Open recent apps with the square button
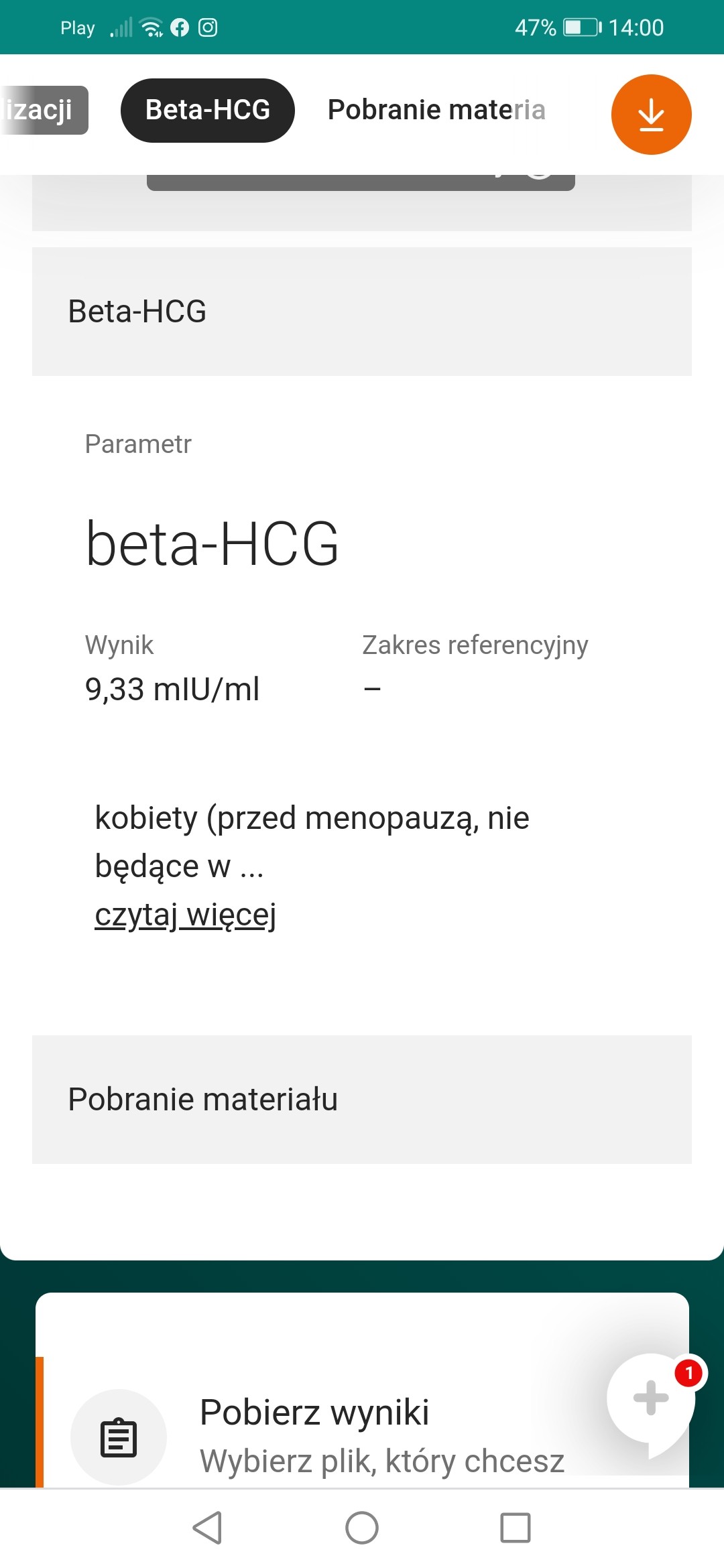 point(515,1528)
